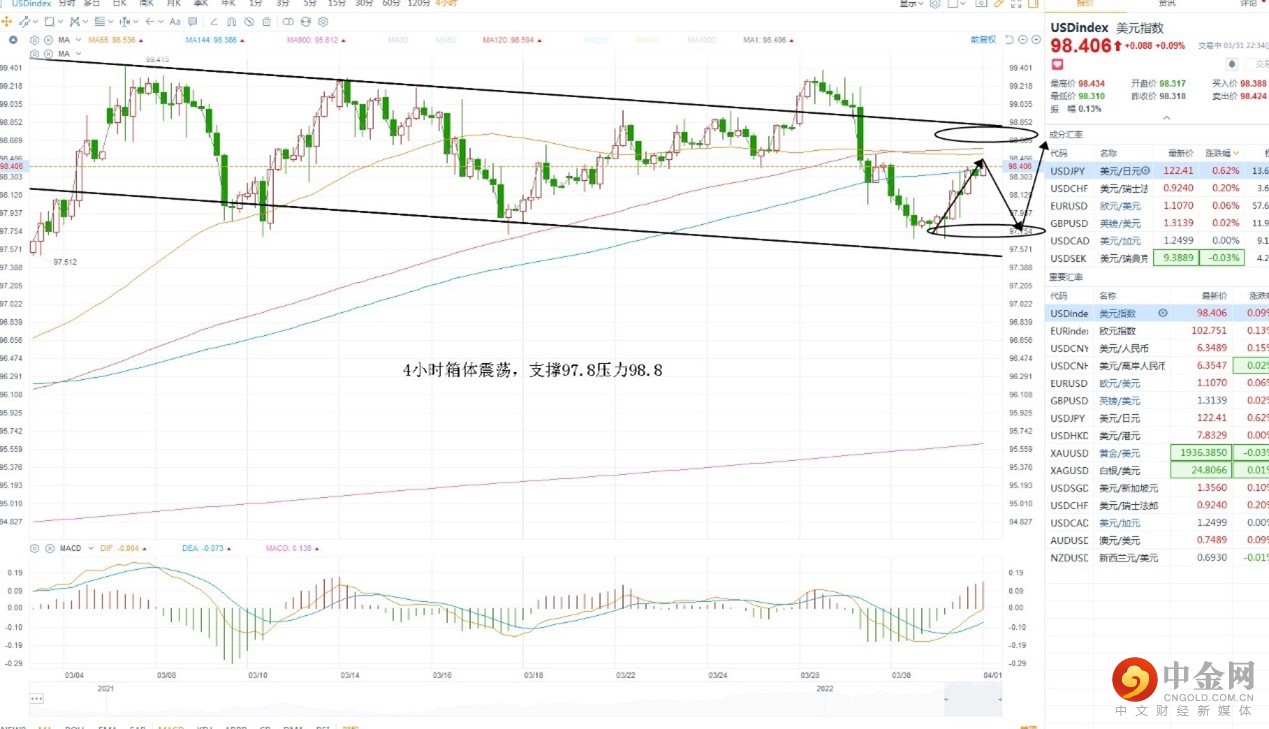This screenshot has width=1269, height=729.
Task: Open the arrow tool dropdown
Action: (x=161, y=22)
